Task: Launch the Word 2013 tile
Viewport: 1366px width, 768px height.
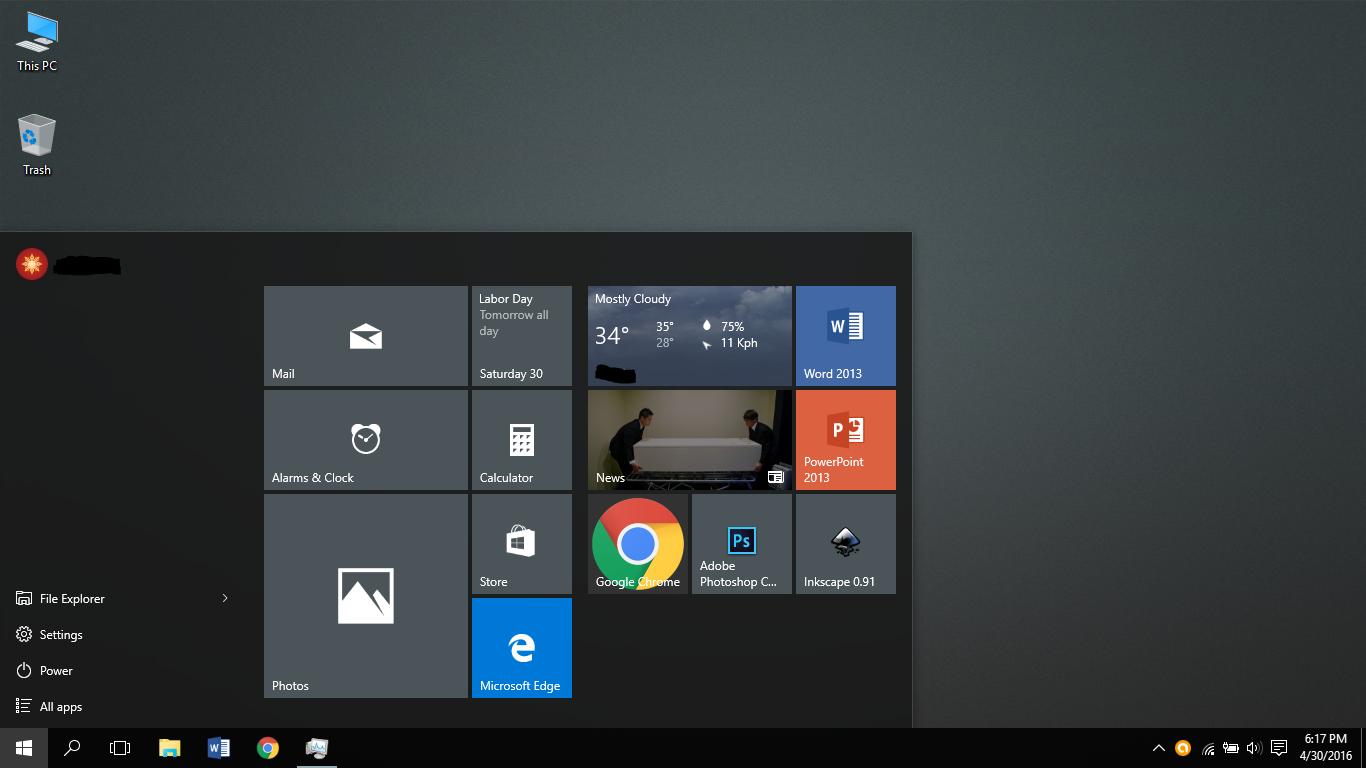Action: [846, 336]
